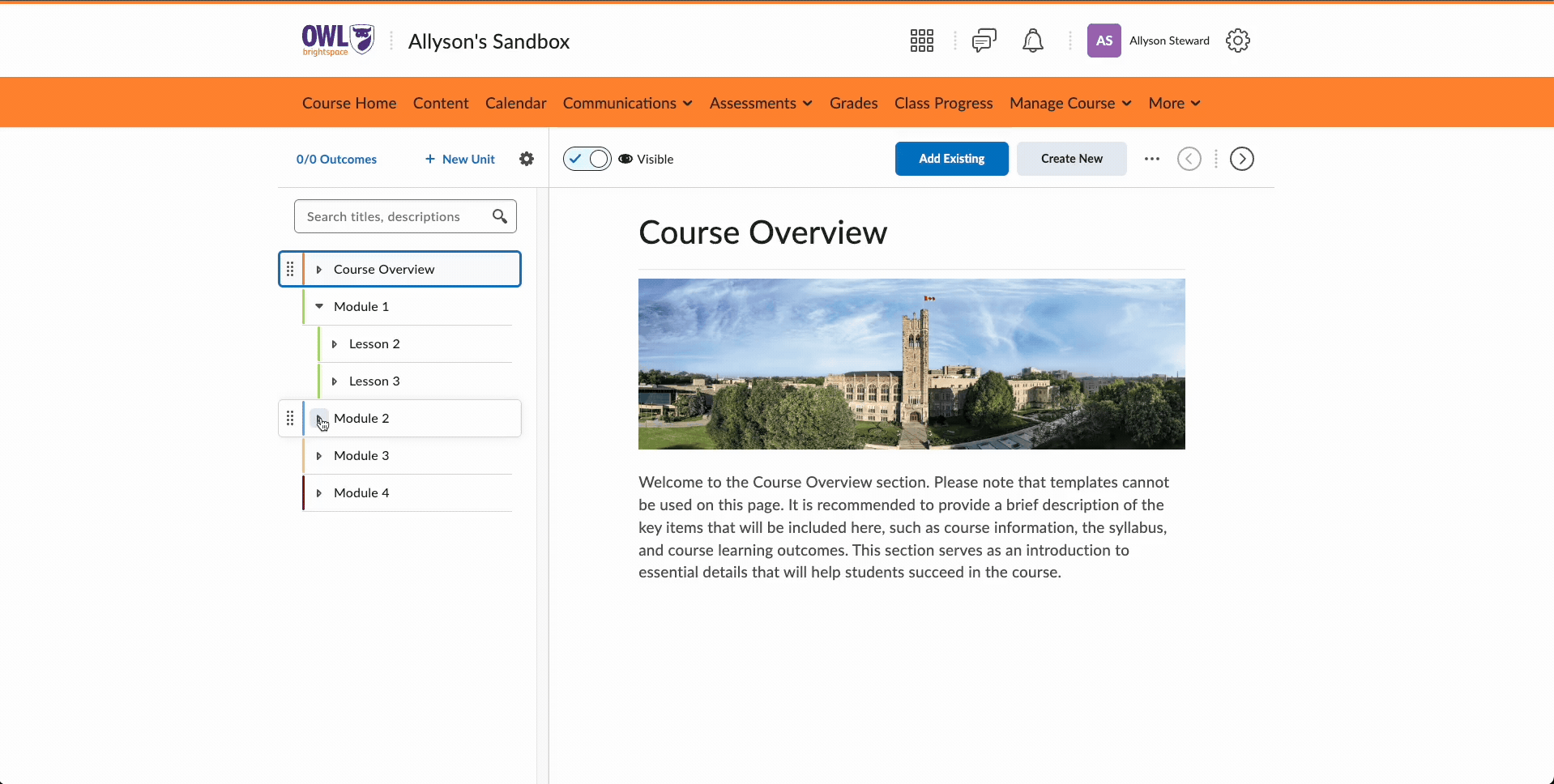
Task: Open the more actions ellipsis menu
Action: point(1151,159)
